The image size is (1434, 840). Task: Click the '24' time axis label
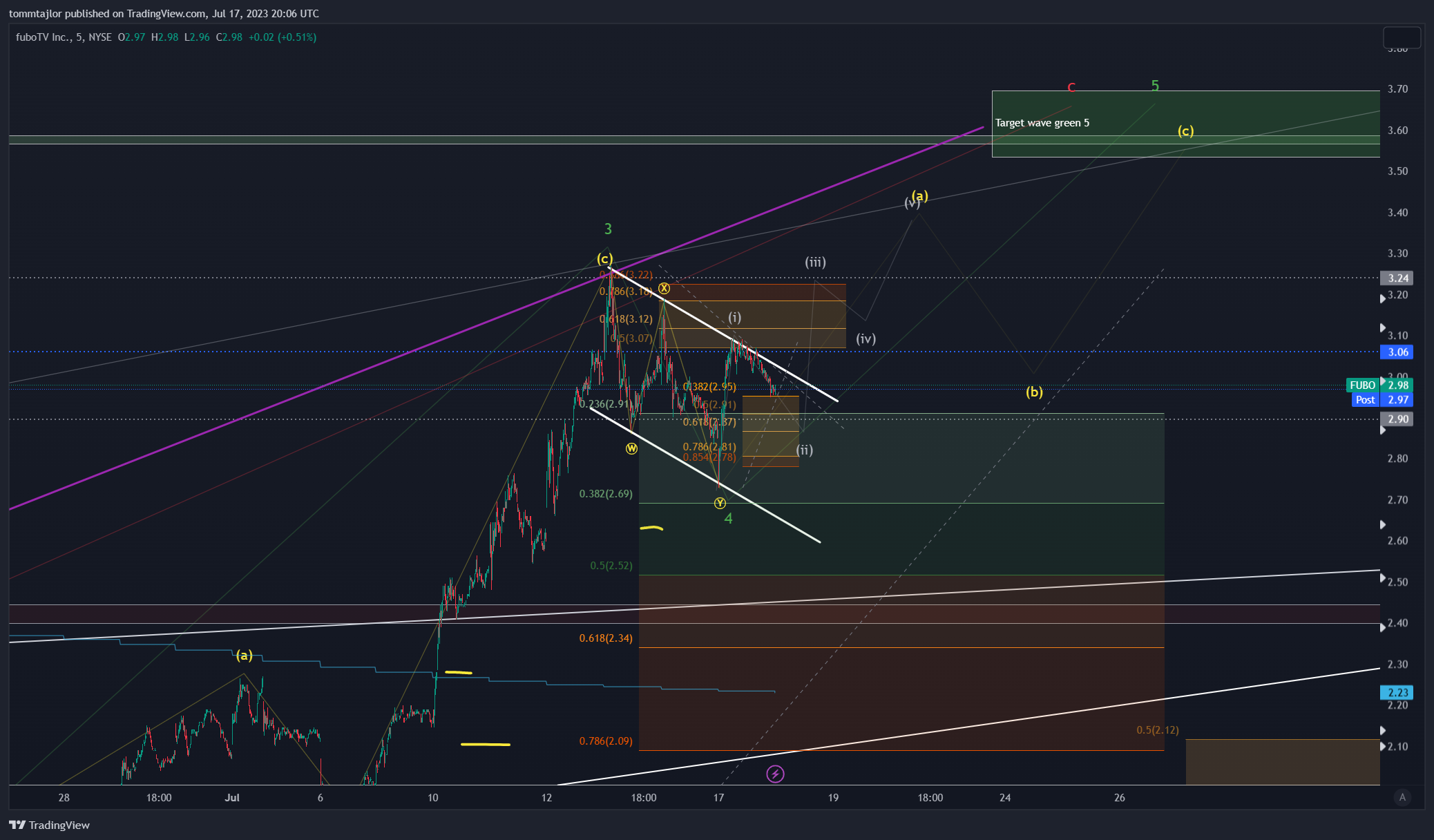point(1005,798)
